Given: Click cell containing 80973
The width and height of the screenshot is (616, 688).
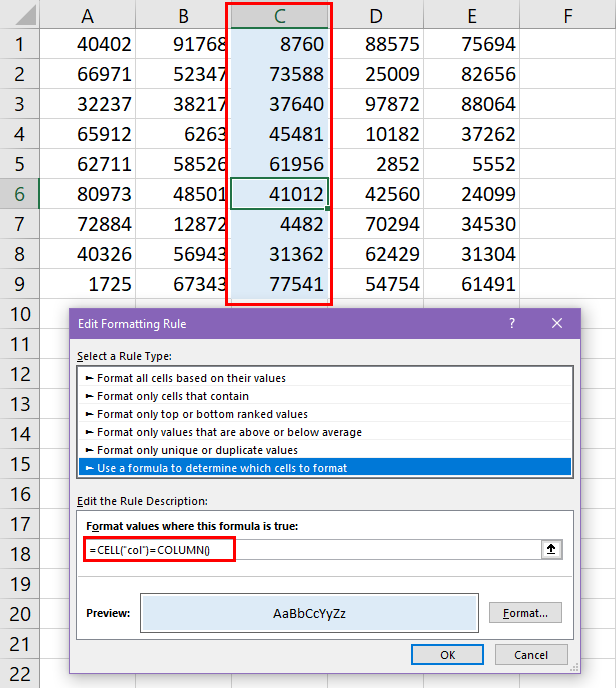Looking at the screenshot, I should pos(88,194).
